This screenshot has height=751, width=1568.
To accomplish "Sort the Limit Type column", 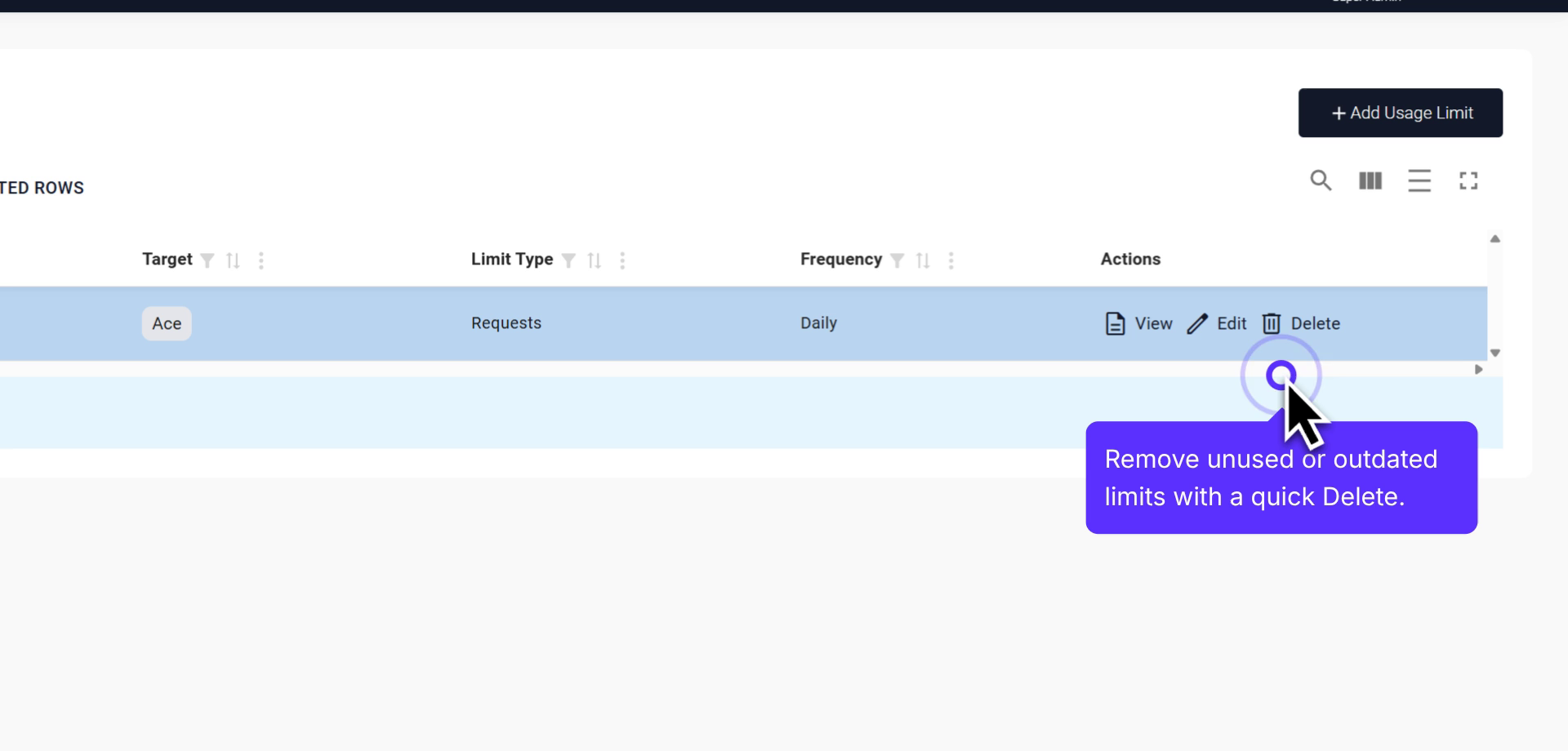I will click(595, 260).
